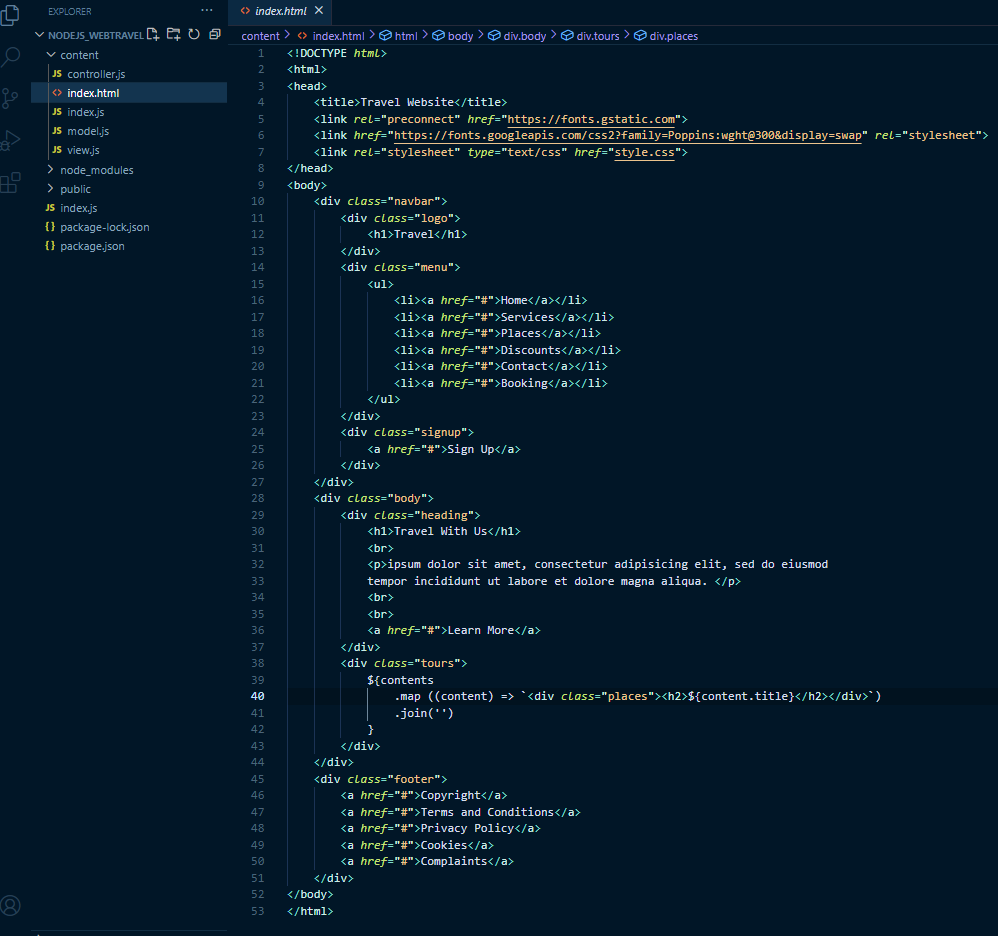Viewport: 998px width, 936px height.
Task: Click line number 28 in gutter
Action: coord(257,498)
